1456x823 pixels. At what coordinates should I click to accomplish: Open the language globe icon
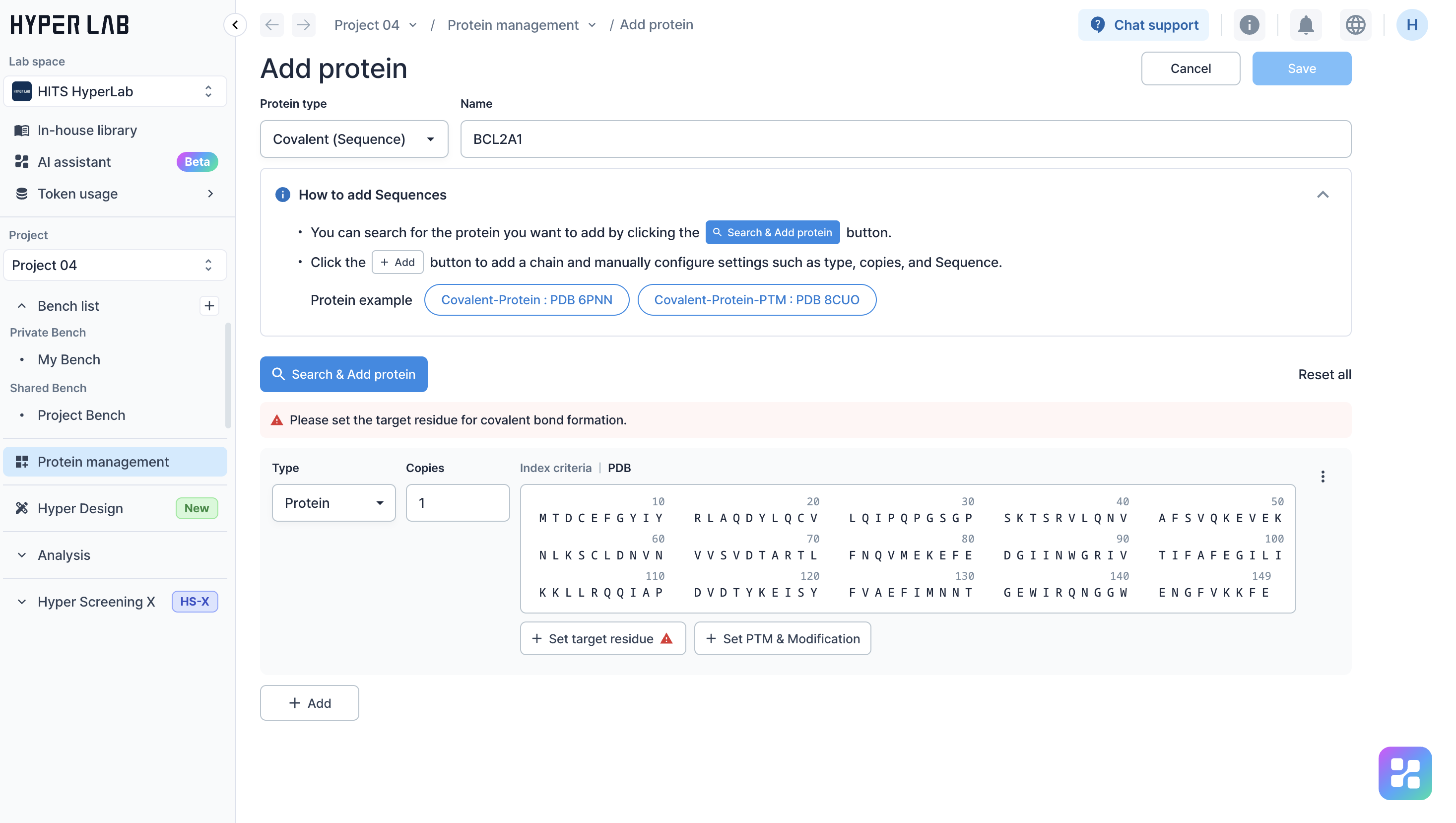(1355, 25)
